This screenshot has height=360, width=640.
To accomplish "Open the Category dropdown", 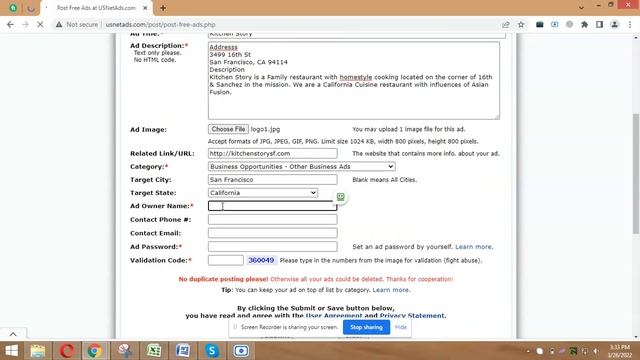I will pos(302,167).
